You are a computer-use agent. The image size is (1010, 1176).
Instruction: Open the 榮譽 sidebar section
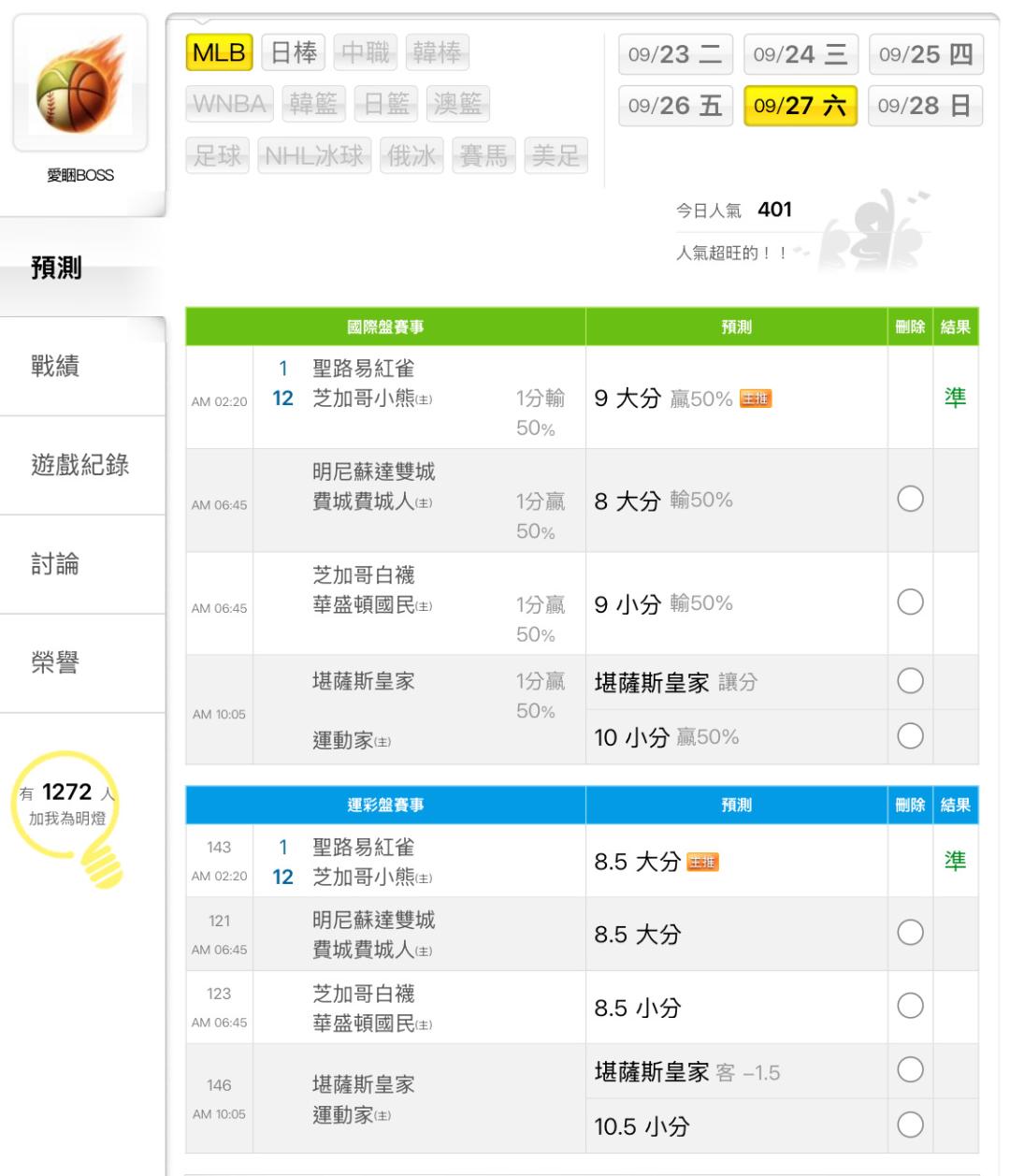(x=55, y=663)
